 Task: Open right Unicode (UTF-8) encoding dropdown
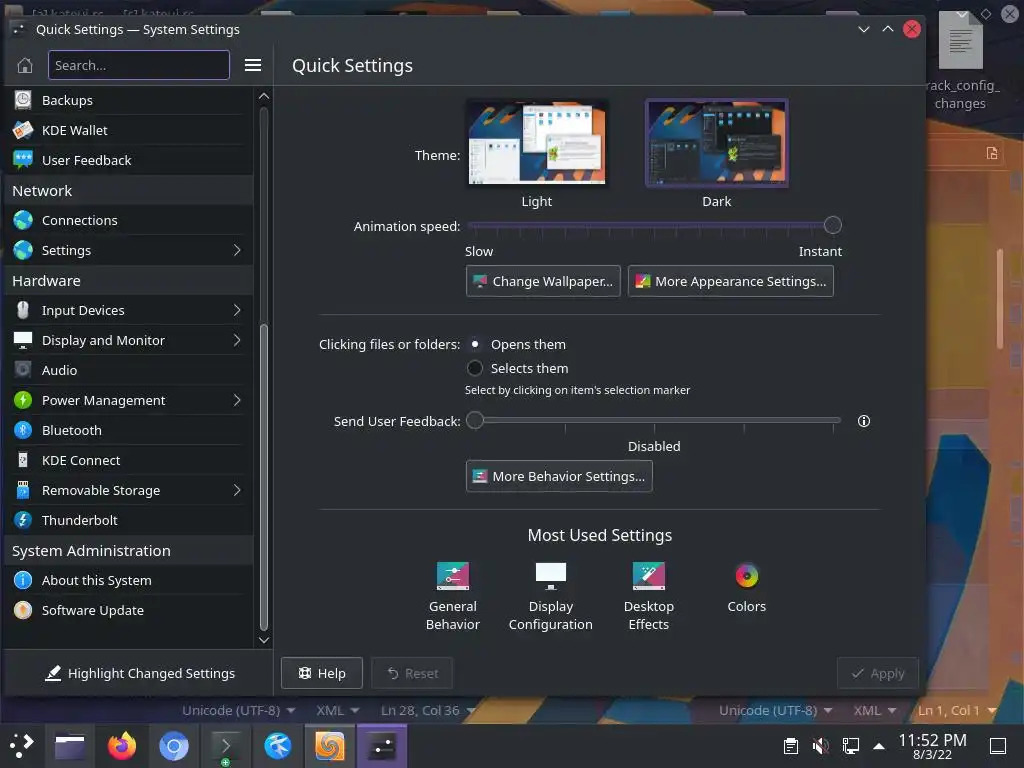pos(775,710)
